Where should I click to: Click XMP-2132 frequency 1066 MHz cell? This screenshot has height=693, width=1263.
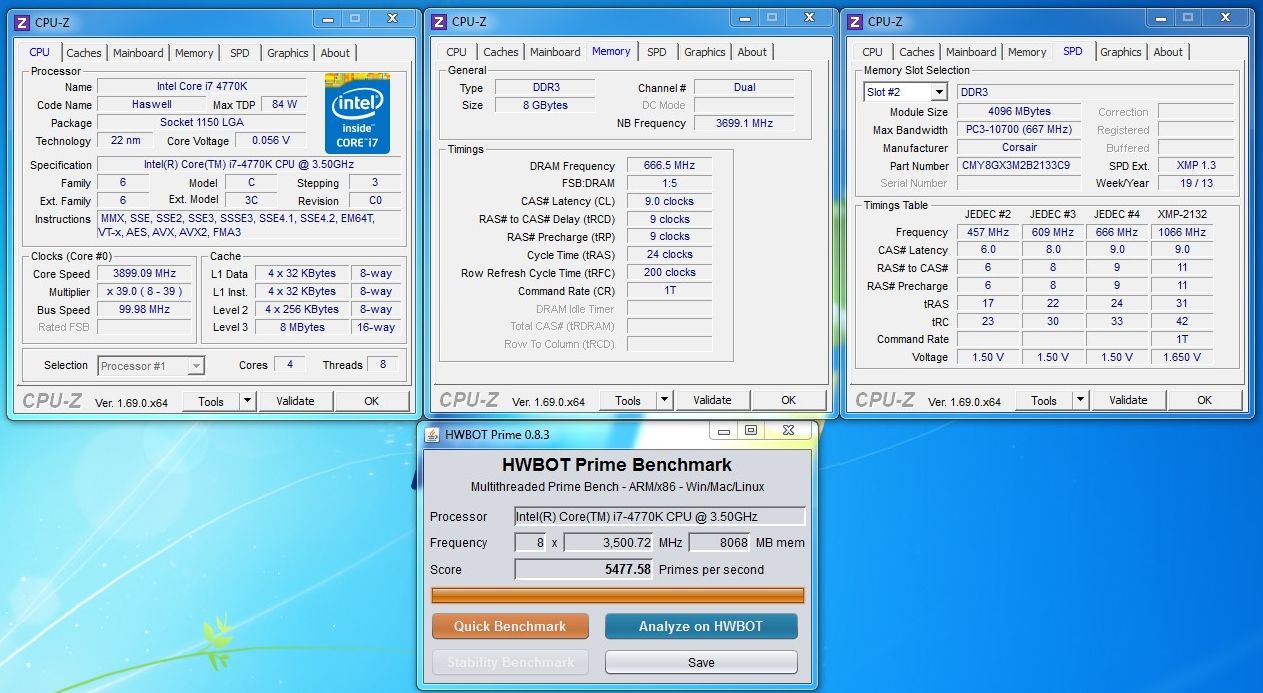(1182, 232)
